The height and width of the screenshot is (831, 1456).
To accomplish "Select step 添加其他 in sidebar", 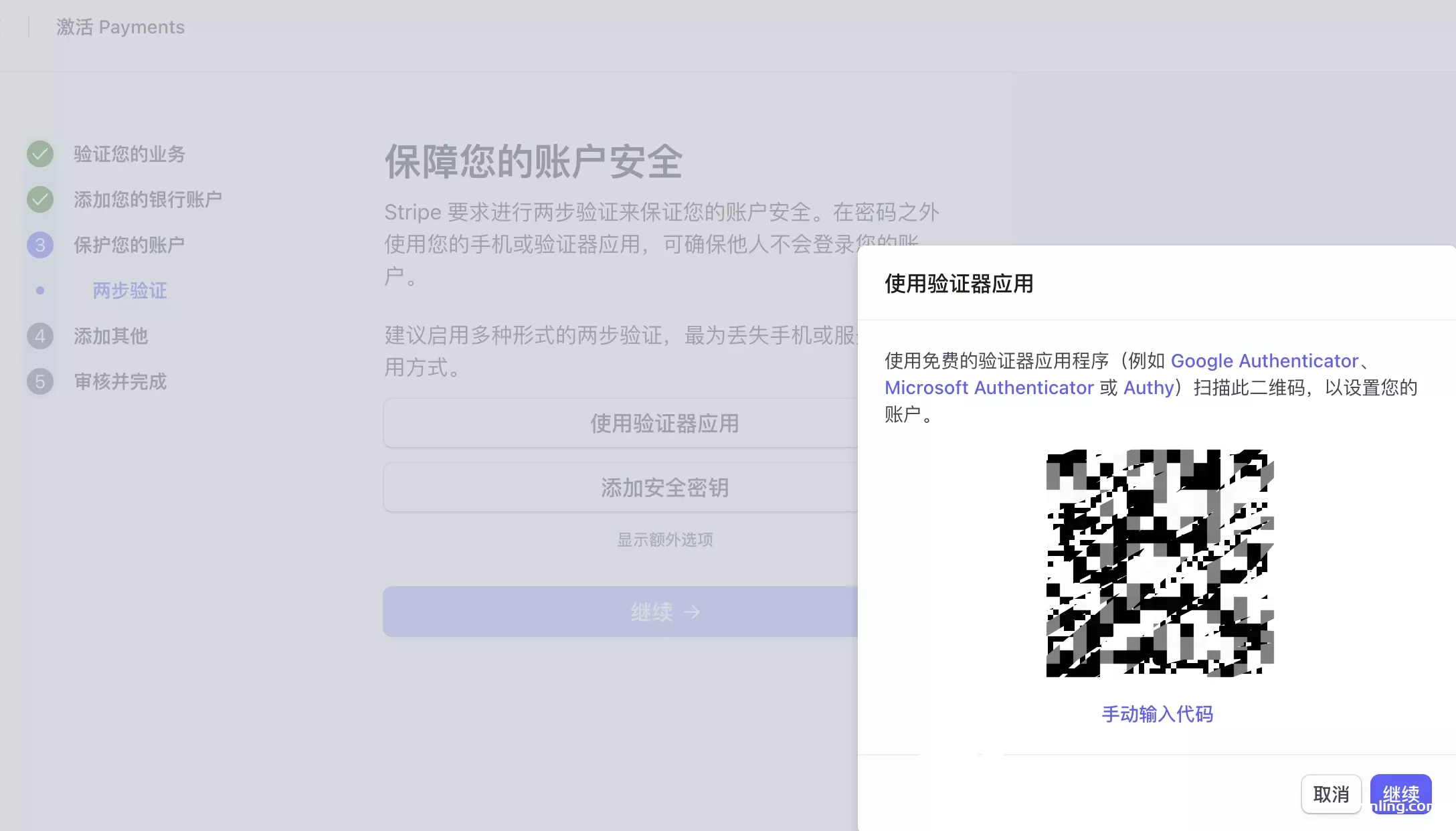I will [x=110, y=336].
